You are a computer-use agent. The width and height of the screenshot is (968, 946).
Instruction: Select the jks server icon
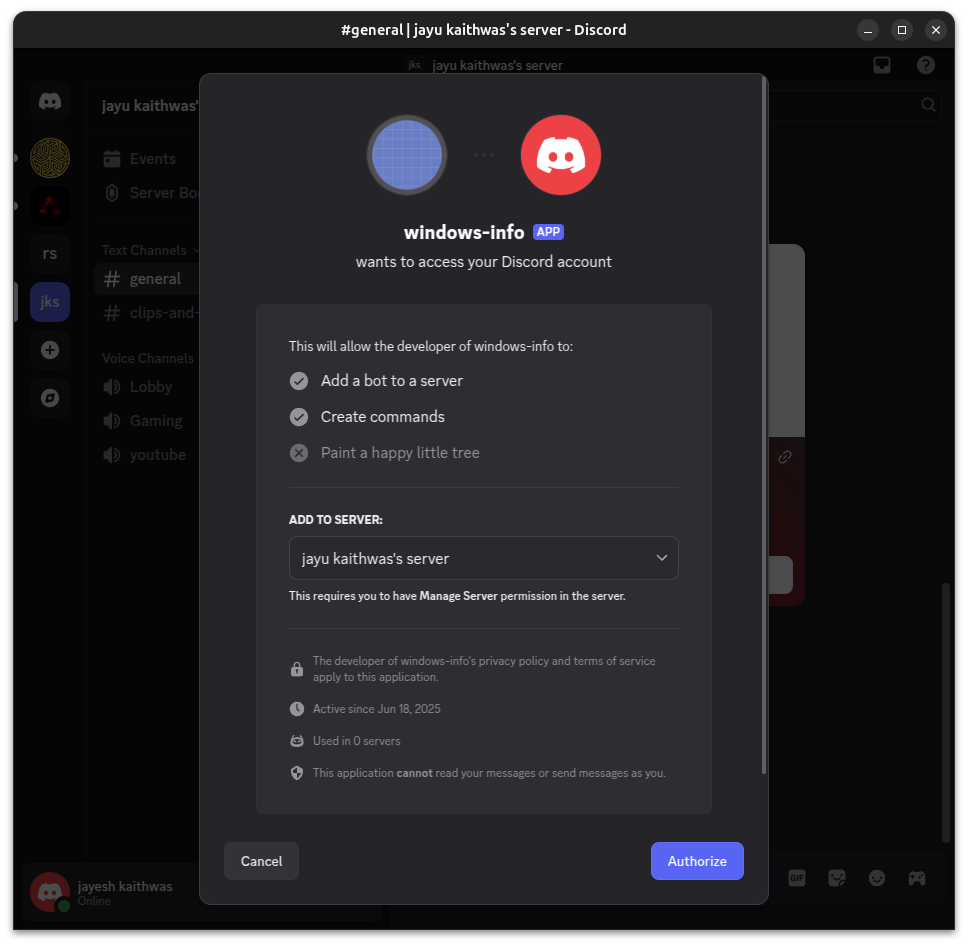[x=50, y=302]
